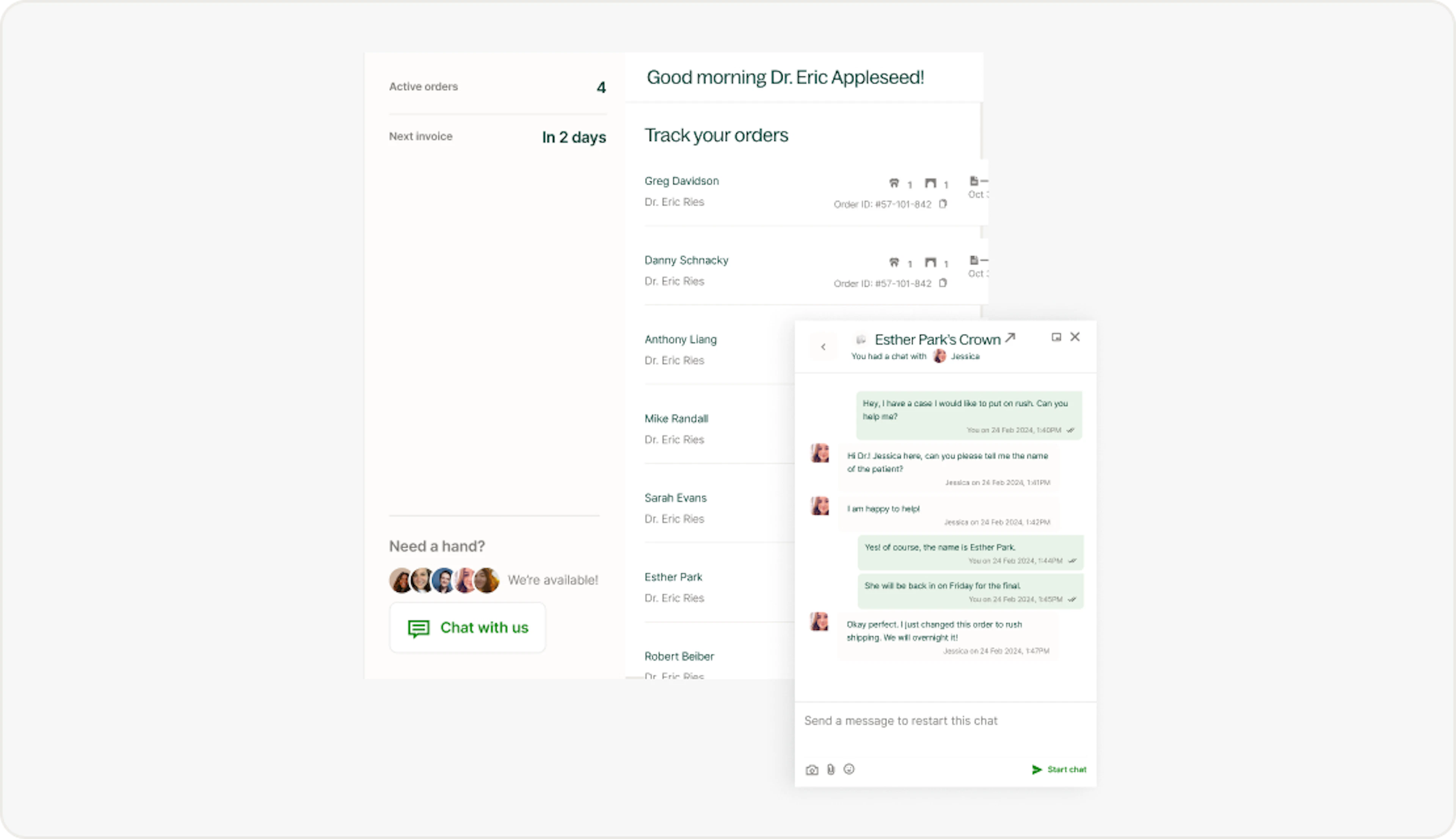
Task: Click Jessica's avatar in the chat header
Action: pos(940,356)
